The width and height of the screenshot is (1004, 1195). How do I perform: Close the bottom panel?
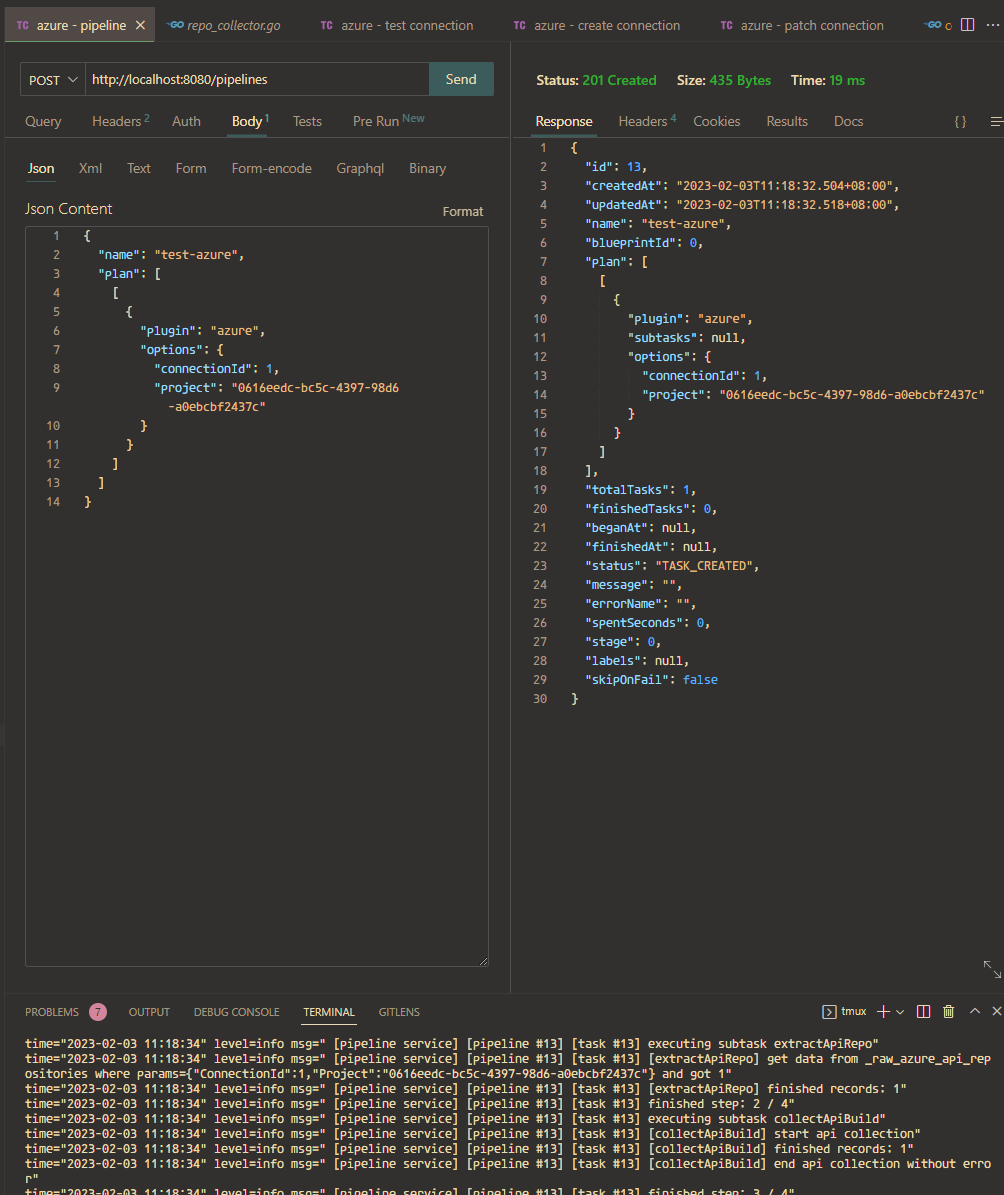996,1011
